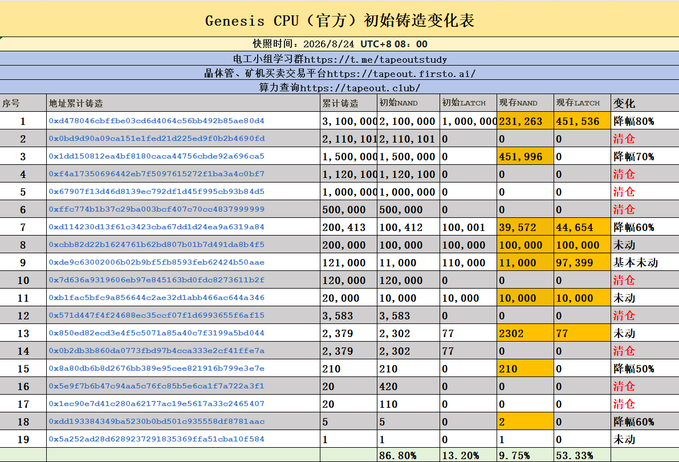
Task: Open address link starting 0x850ed82ecd3e4f5c
Action: pyautogui.click(x=156, y=333)
